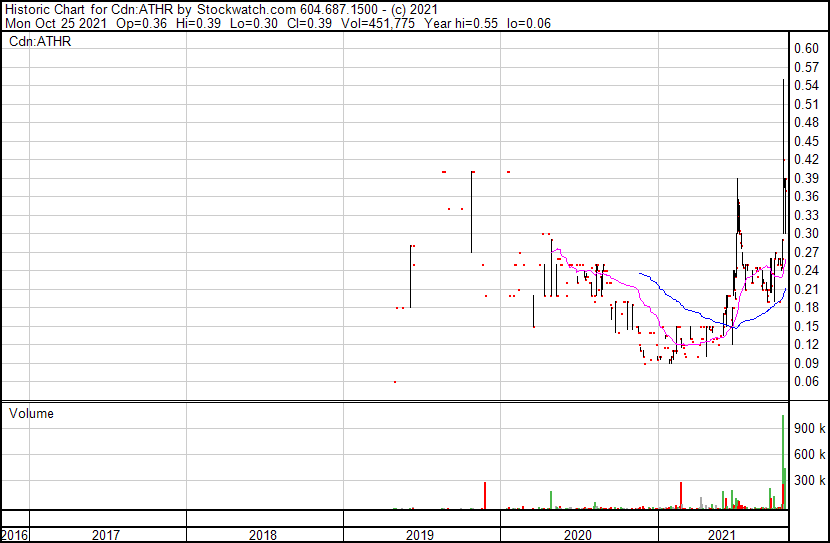Click the Volume panel label
The image size is (830, 543).
pyautogui.click(x=31, y=413)
